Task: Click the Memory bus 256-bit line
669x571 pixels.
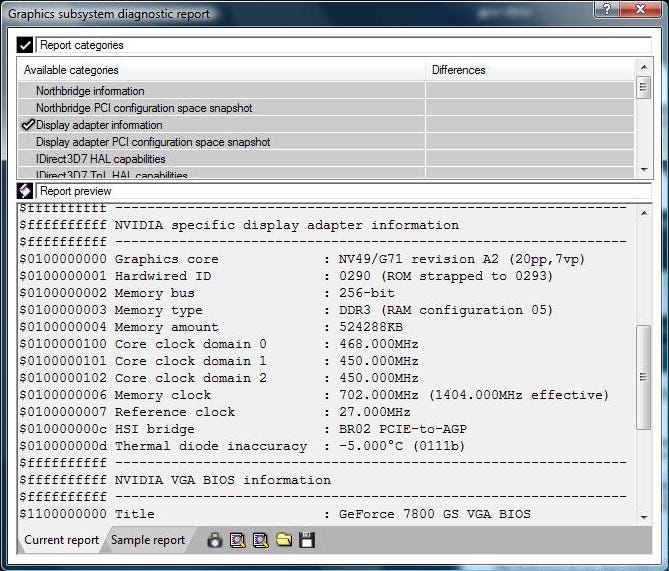Action: (207, 293)
